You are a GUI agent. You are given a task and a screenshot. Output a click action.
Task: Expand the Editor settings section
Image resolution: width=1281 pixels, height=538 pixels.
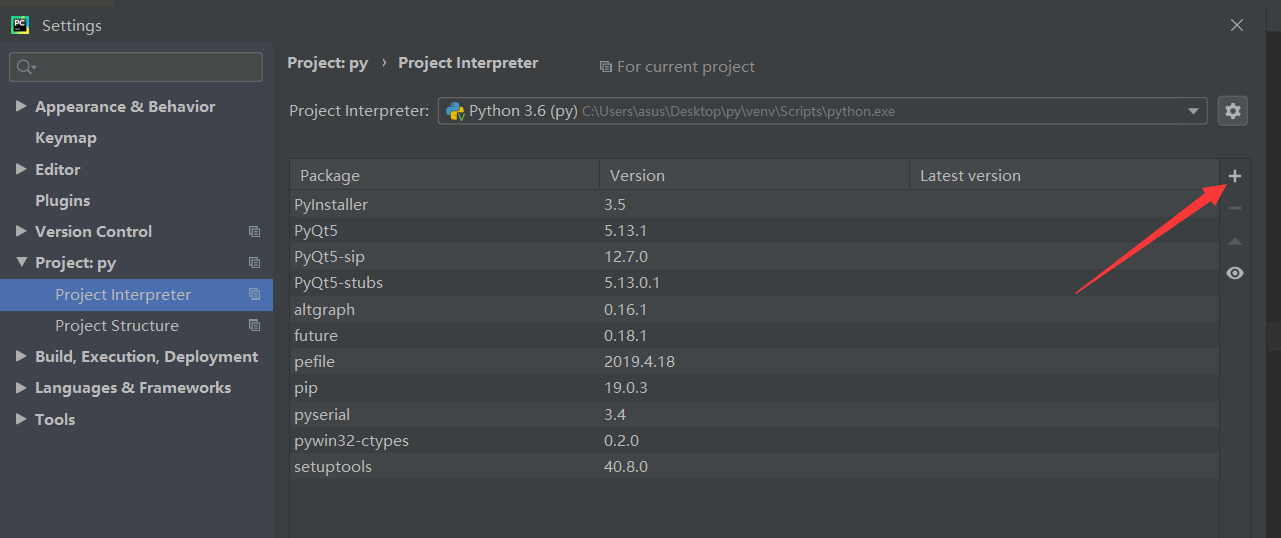[x=21, y=169]
